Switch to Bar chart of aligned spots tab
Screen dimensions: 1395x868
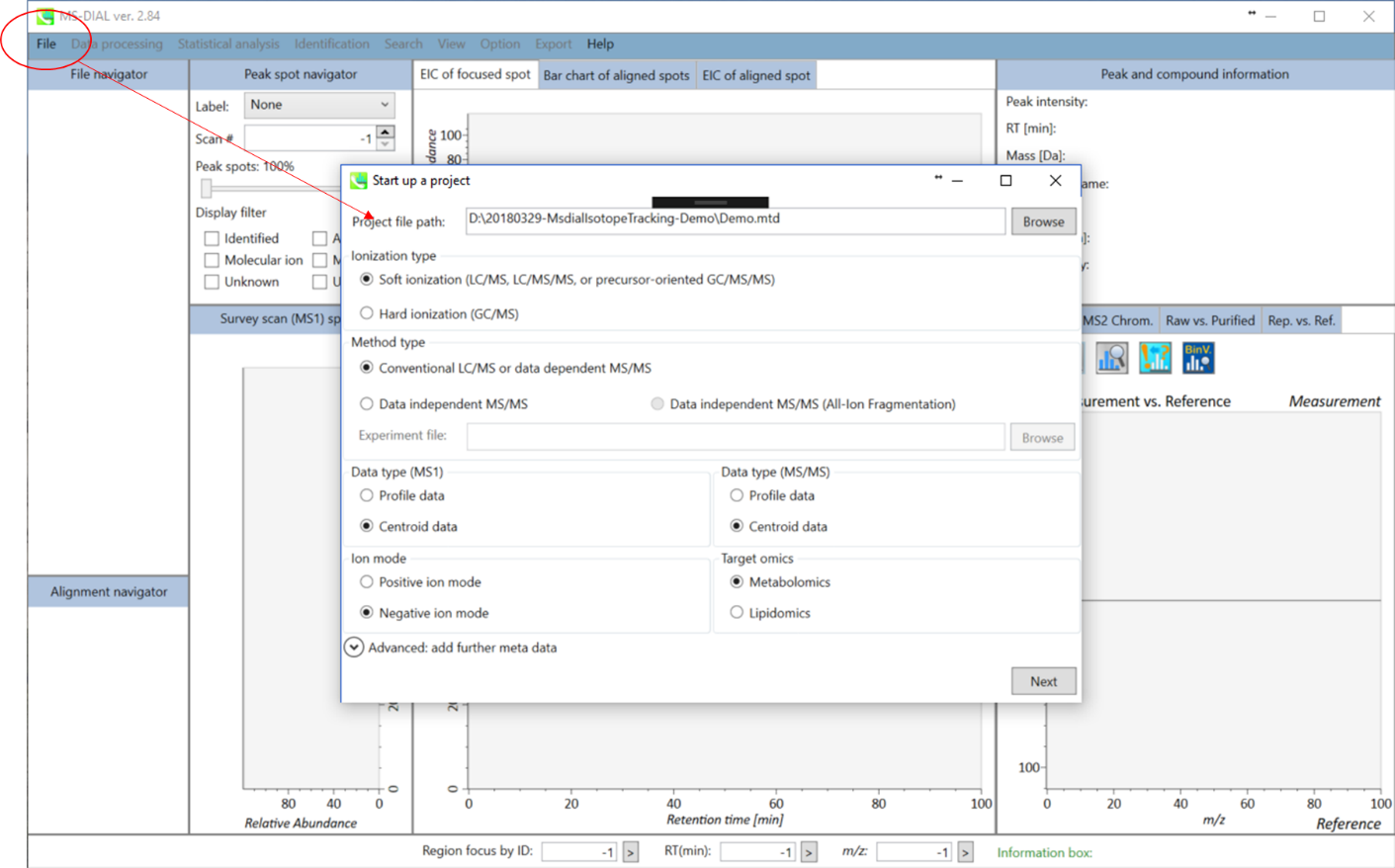617,75
